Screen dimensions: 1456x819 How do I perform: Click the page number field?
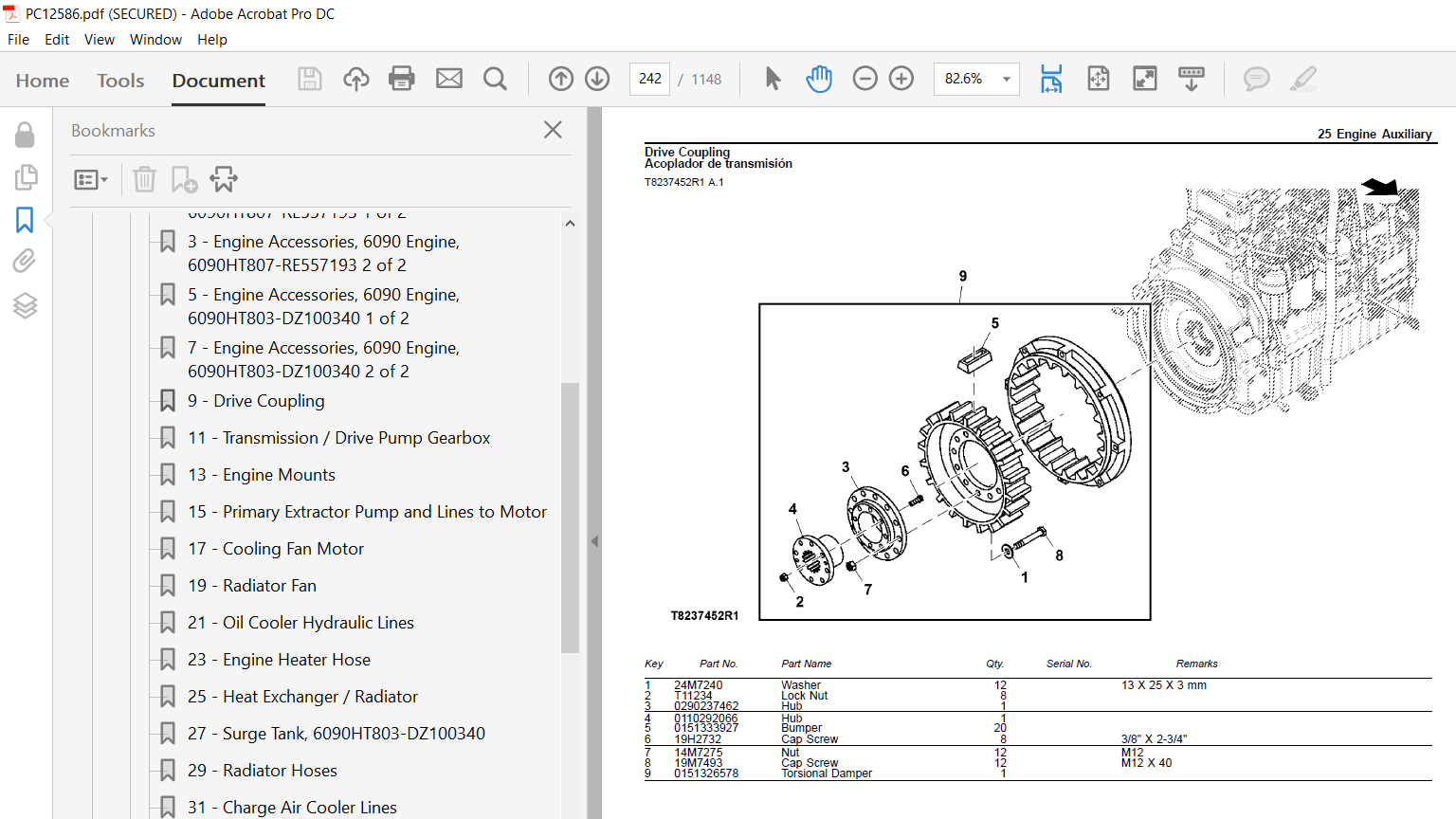649,79
